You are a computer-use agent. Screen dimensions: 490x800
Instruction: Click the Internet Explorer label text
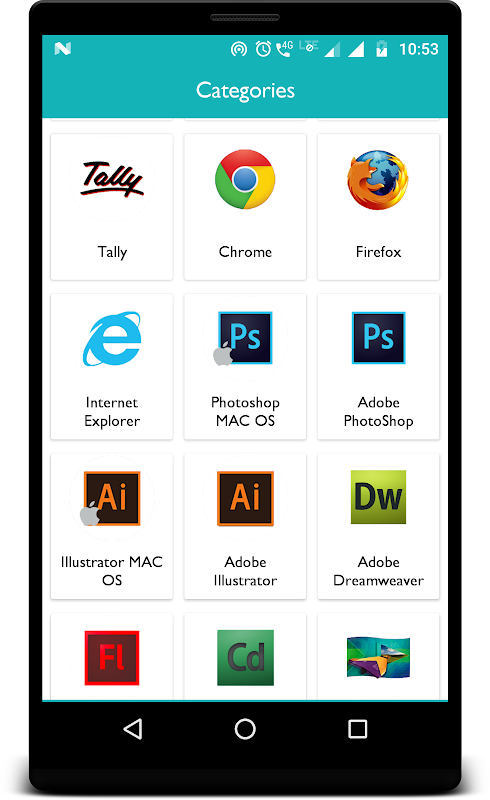click(112, 411)
